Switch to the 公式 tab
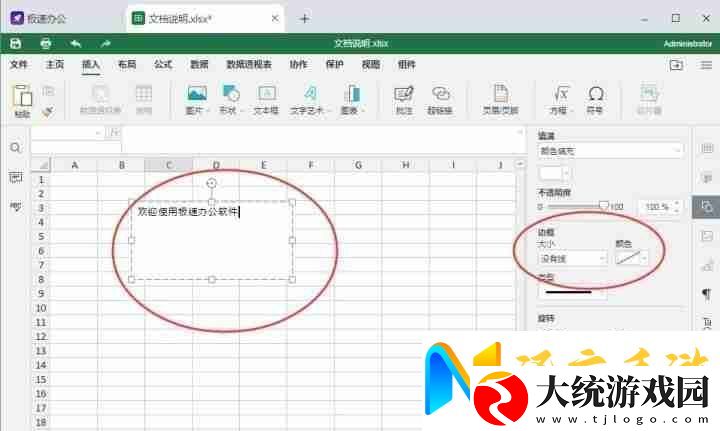Viewport: 720px width, 431px height. (163, 65)
